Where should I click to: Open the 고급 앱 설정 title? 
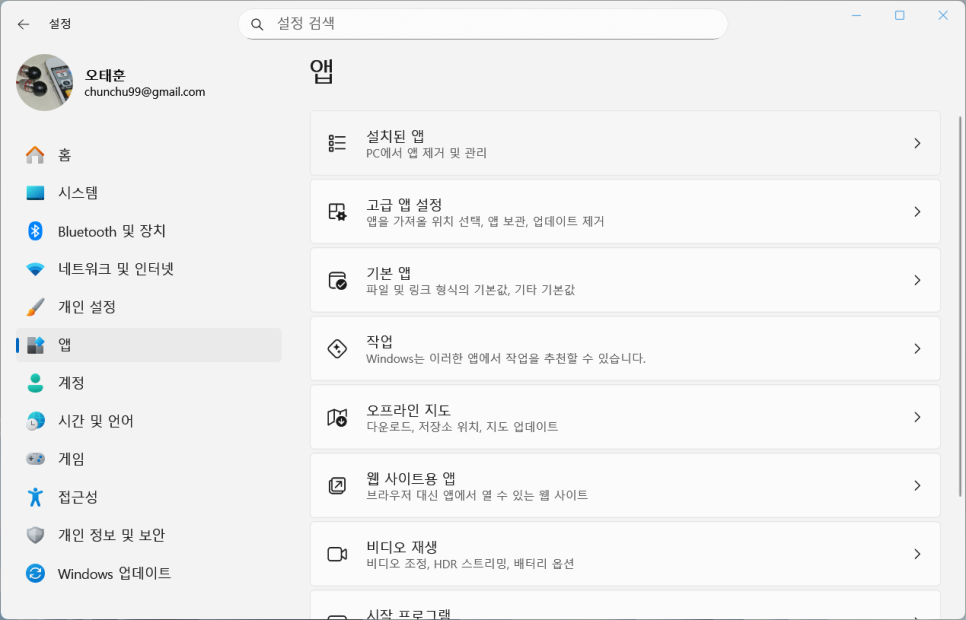pyautogui.click(x=404, y=205)
